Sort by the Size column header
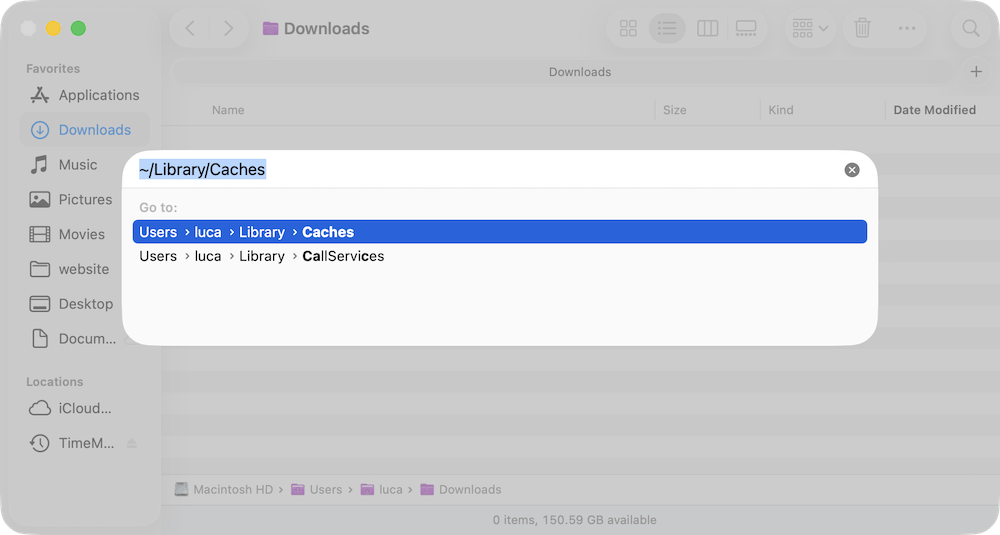 pyautogui.click(x=674, y=110)
